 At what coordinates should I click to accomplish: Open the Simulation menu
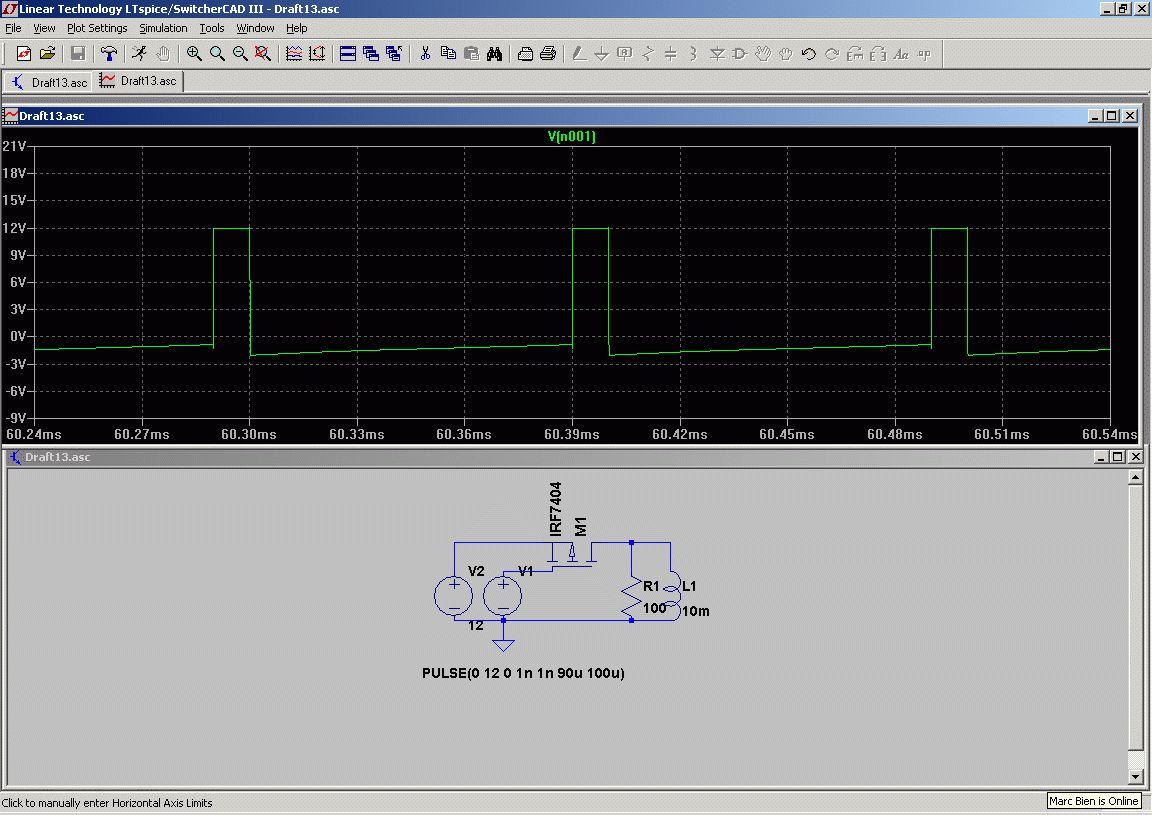tap(163, 28)
